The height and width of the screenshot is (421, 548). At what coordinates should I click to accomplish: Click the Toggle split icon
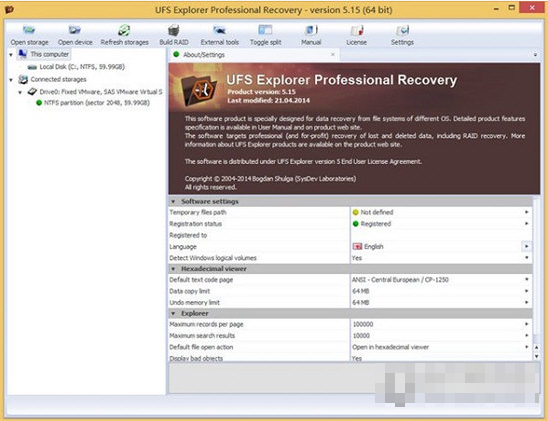point(265,30)
